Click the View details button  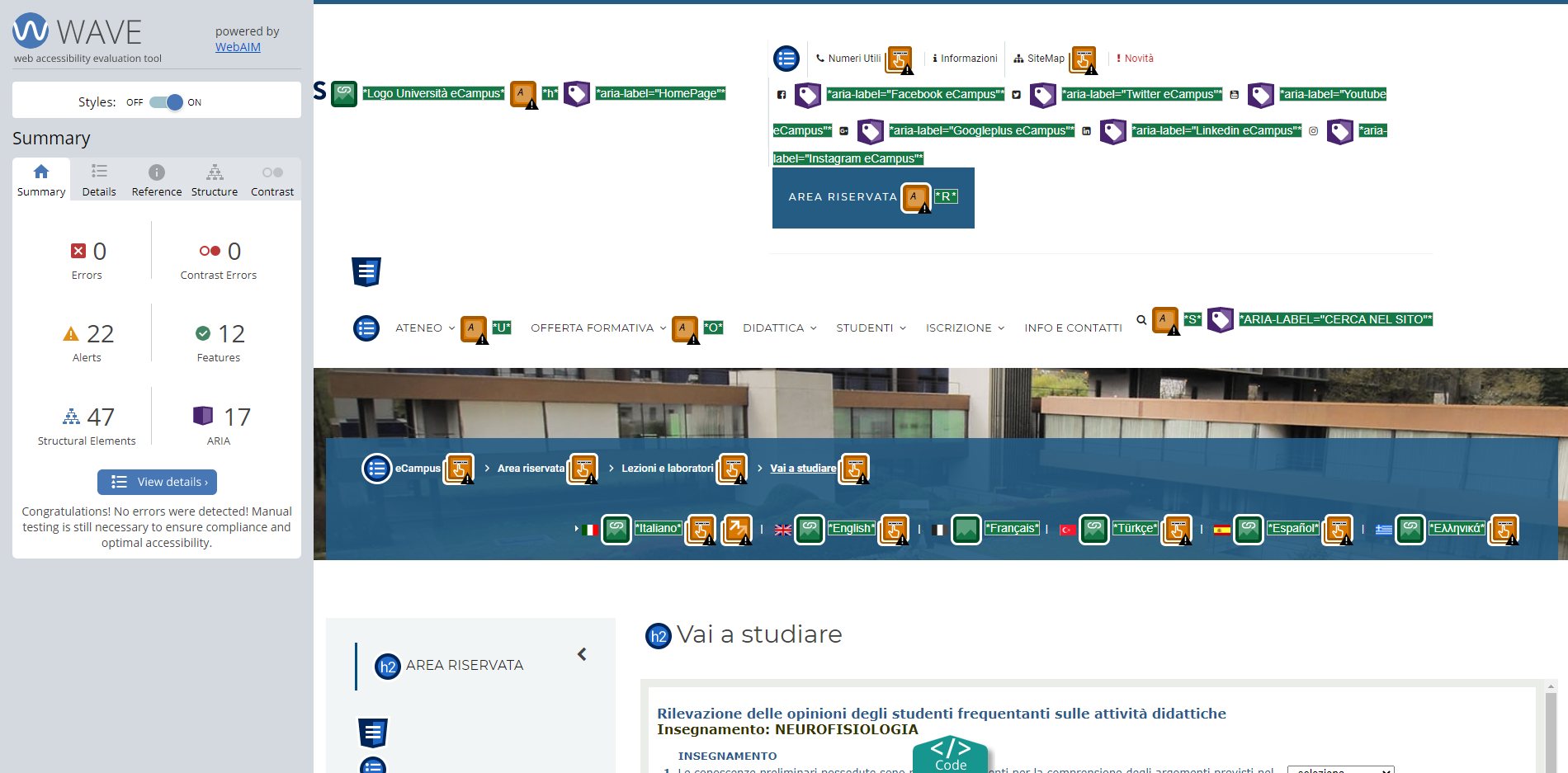point(157,482)
